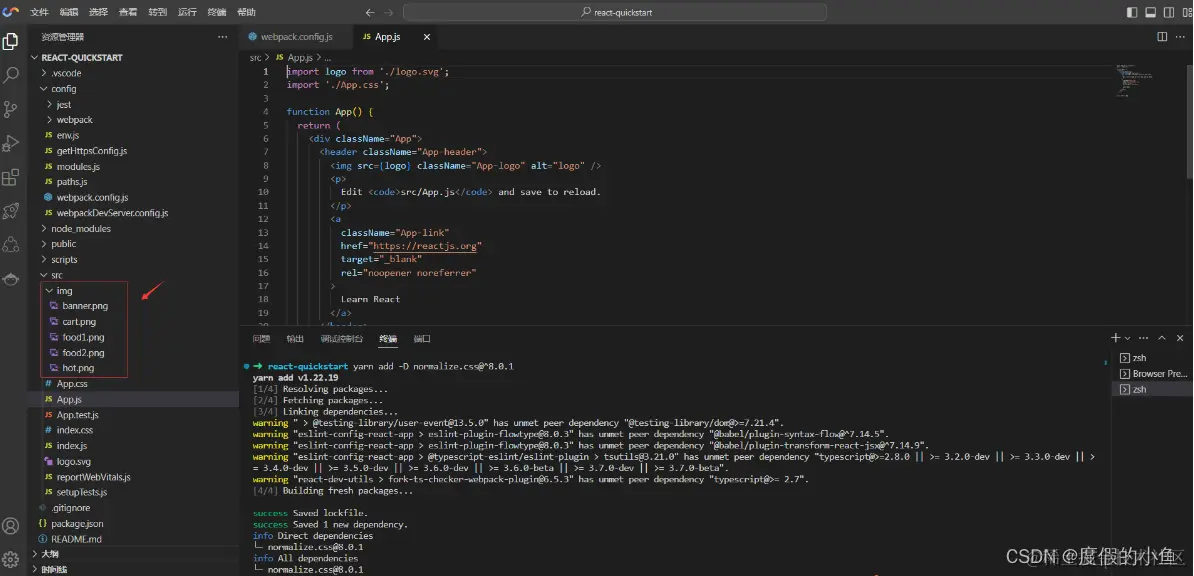Expand the .vscode folder
The height and width of the screenshot is (576, 1194).
click(x=134, y=73)
